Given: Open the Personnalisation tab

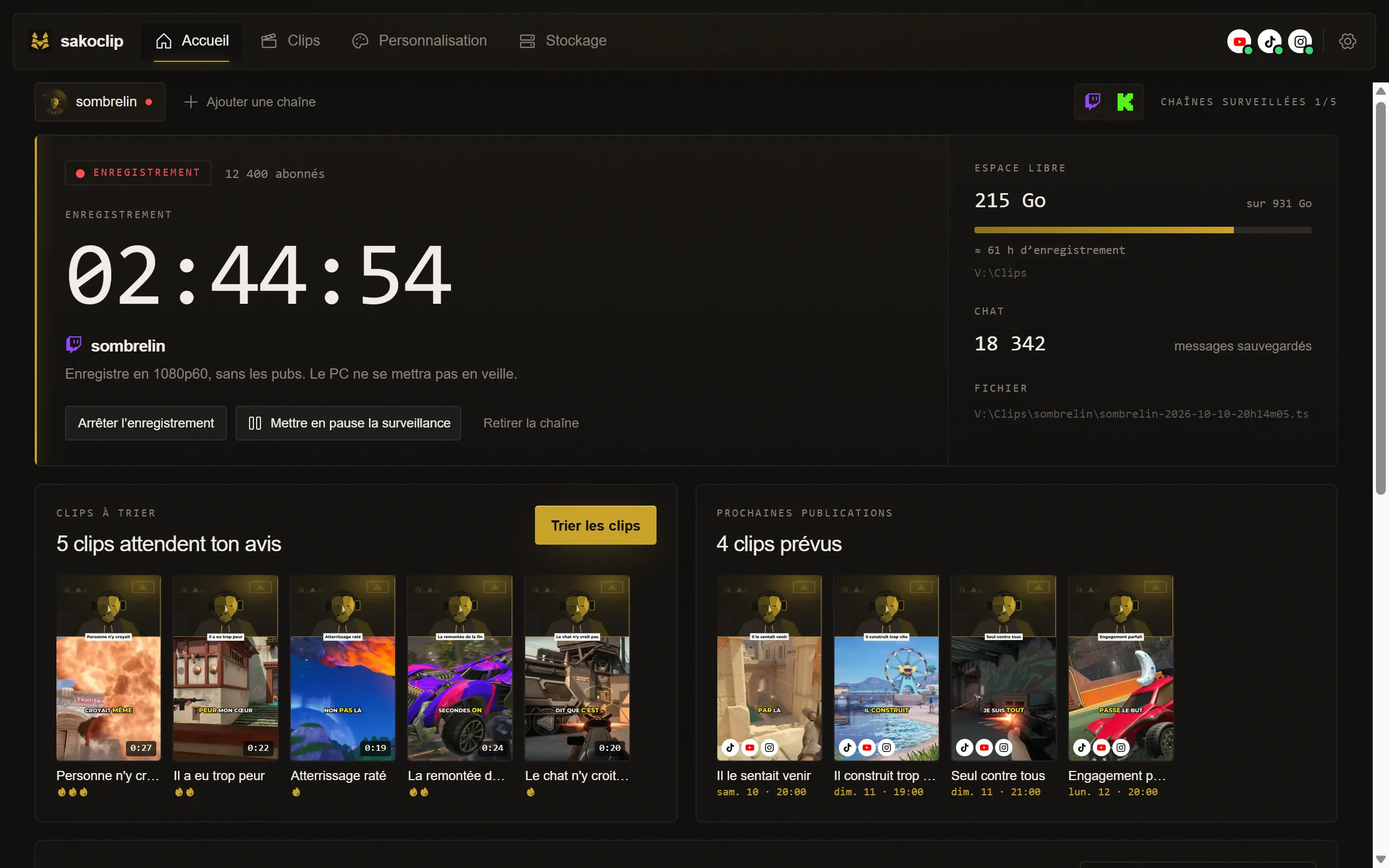Looking at the screenshot, I should (x=419, y=41).
